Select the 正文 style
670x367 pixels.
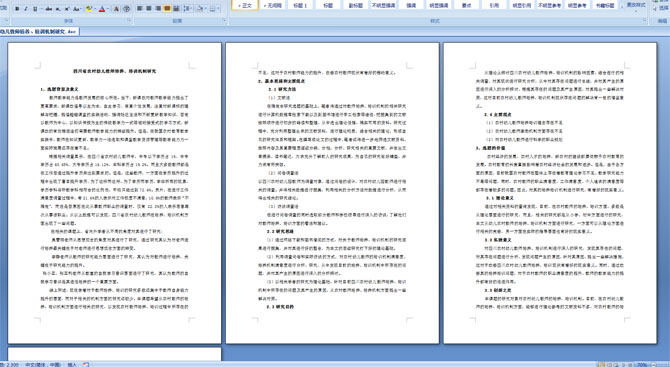(x=245, y=5)
